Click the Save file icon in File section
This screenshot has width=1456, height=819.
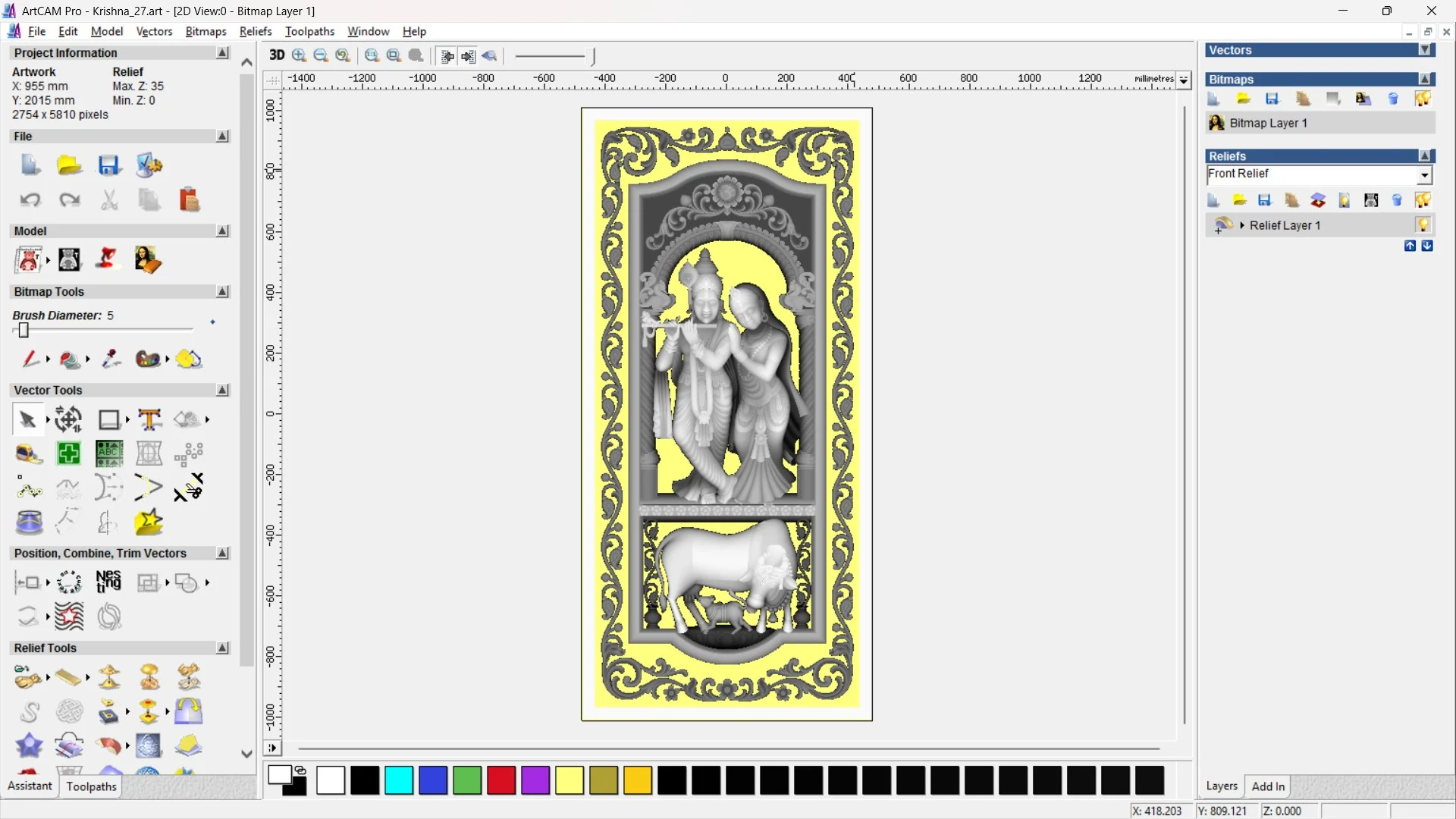pos(109,165)
